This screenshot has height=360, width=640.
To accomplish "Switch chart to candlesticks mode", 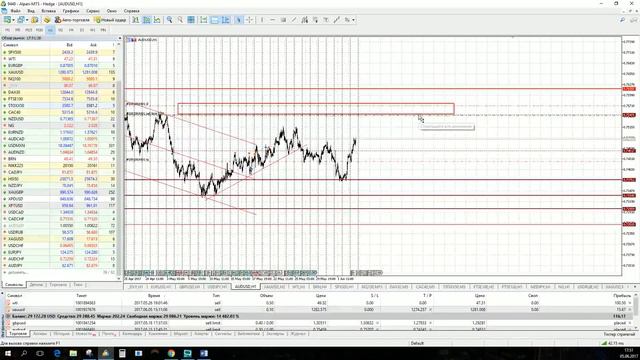I will pos(146,20).
